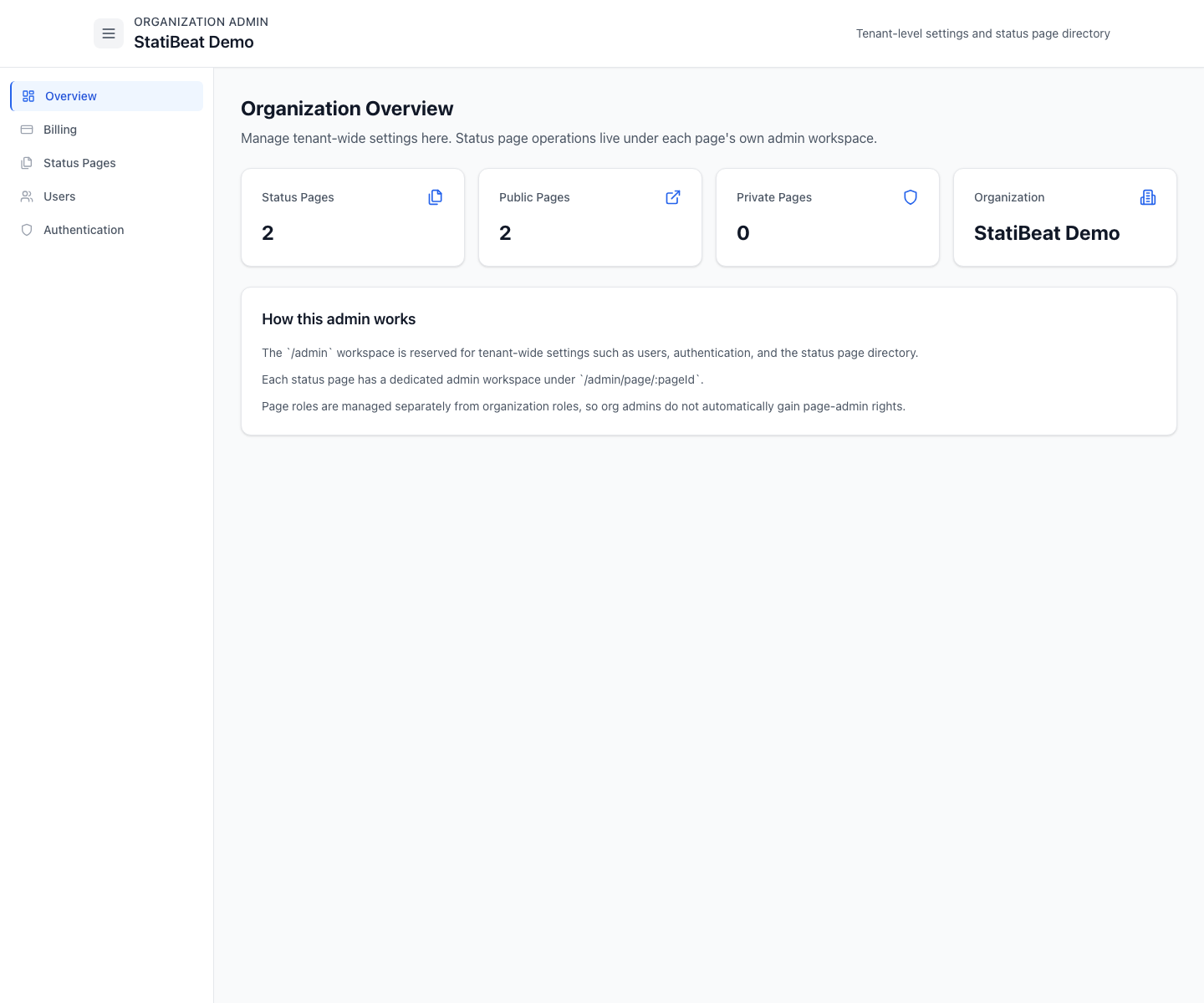Click the Public Pages stat card

tap(589, 217)
